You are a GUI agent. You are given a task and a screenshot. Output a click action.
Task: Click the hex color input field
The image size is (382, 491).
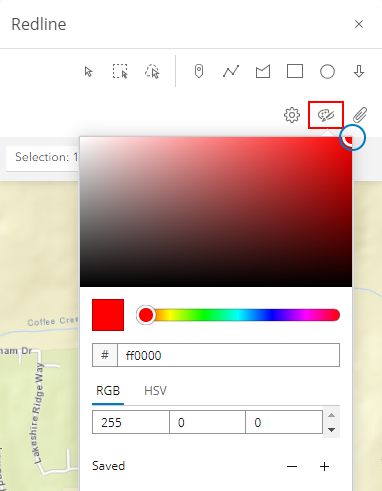coord(228,355)
